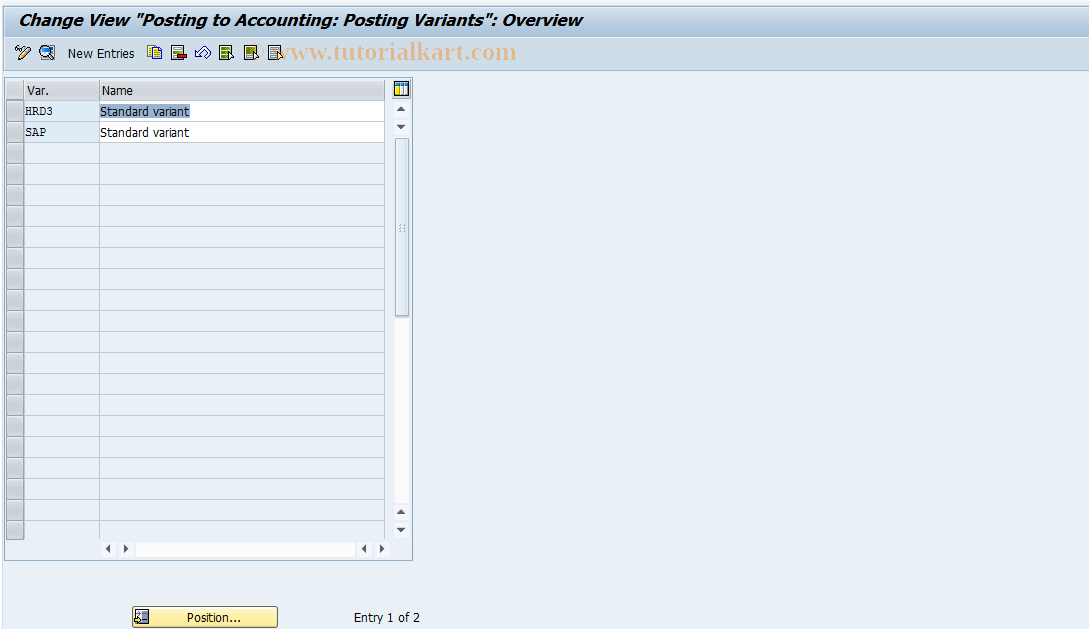Image resolution: width=1089 pixels, height=629 pixels.
Task: Click the 'Entry 1 of 2' status text
Action: point(387,617)
